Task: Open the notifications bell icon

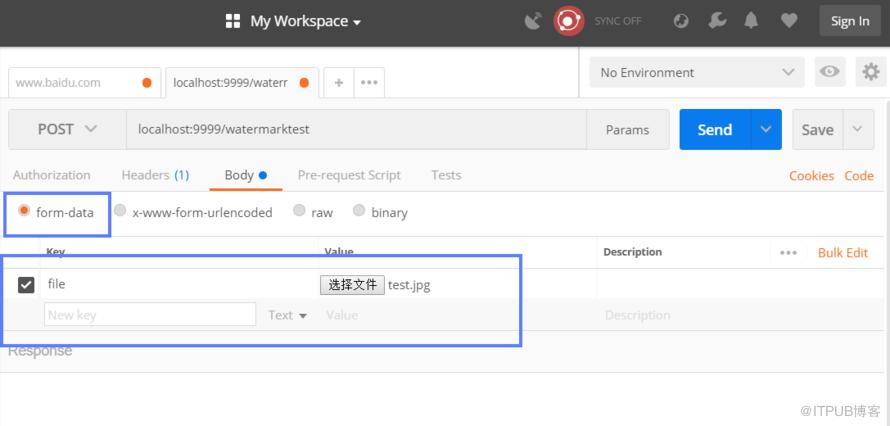Action: click(752, 21)
